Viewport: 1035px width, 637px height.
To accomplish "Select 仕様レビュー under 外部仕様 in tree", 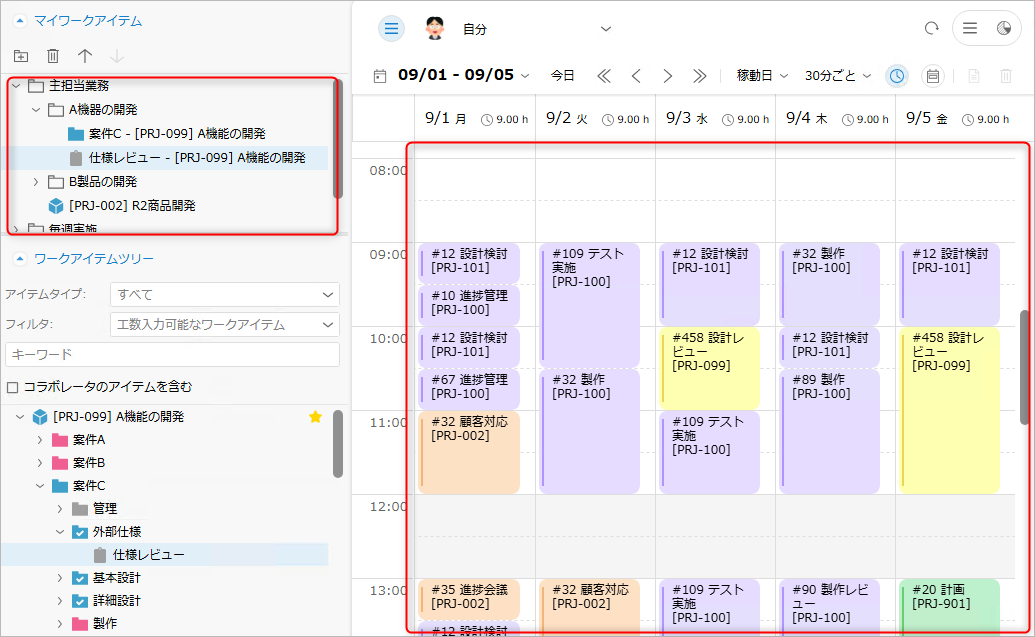I will tap(148, 555).
